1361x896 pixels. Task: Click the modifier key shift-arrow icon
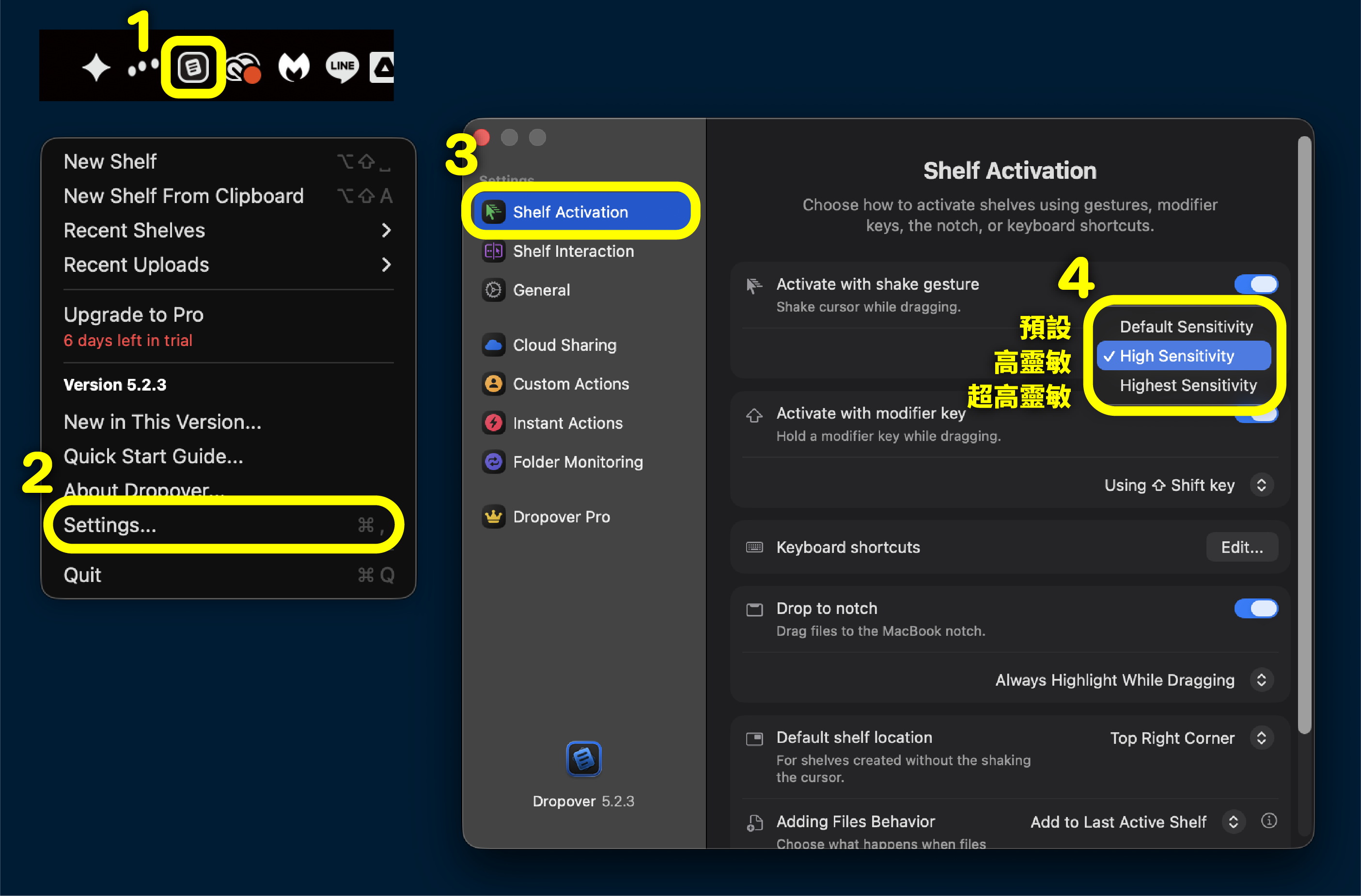tap(754, 415)
